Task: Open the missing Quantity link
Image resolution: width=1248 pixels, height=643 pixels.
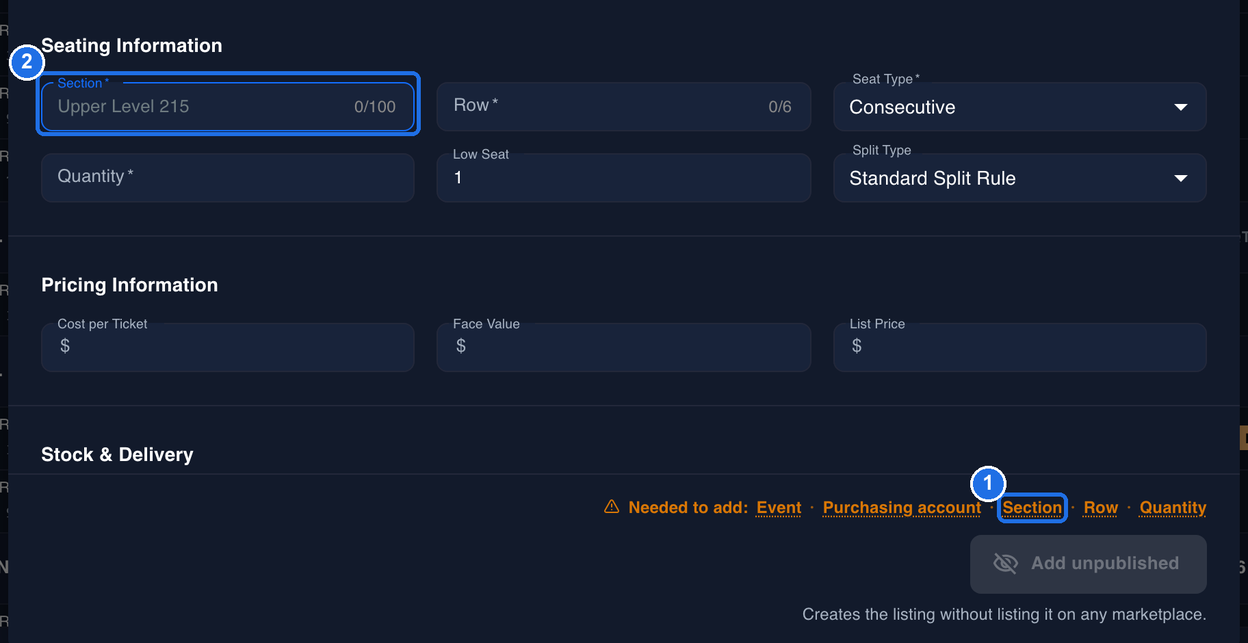Action: [x=1173, y=508]
